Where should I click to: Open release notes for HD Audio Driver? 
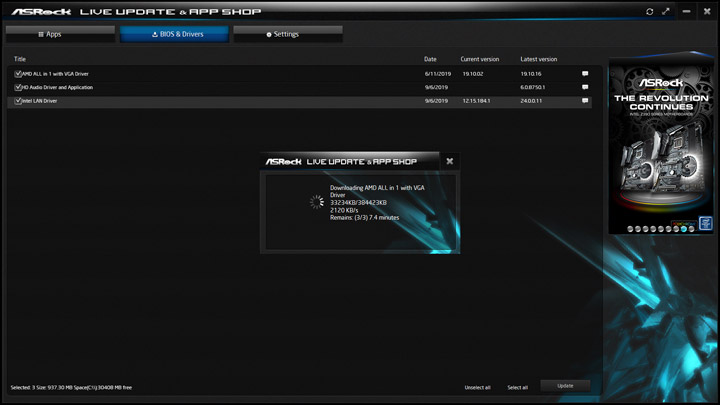(585, 87)
